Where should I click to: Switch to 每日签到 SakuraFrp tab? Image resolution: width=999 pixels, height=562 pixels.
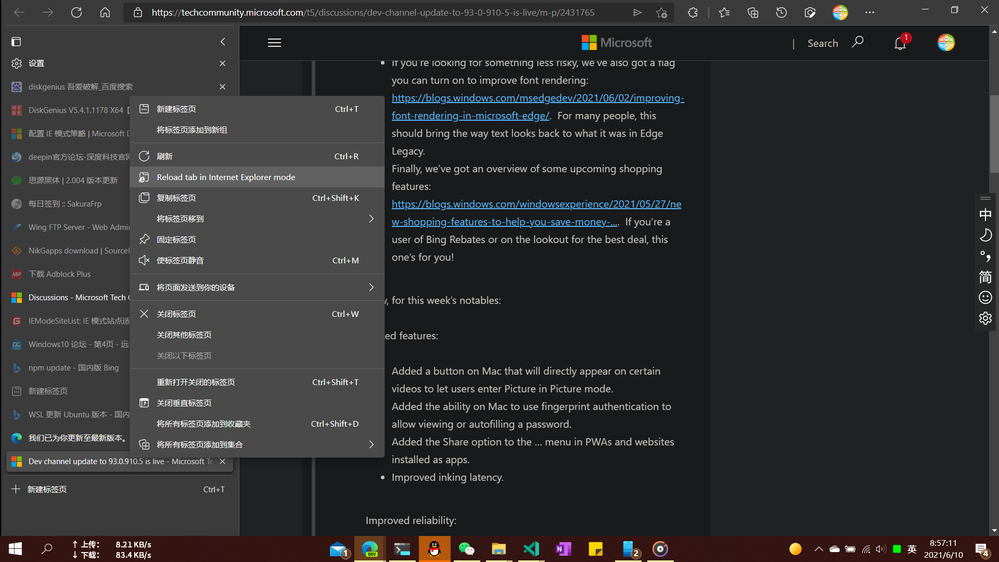click(x=68, y=204)
